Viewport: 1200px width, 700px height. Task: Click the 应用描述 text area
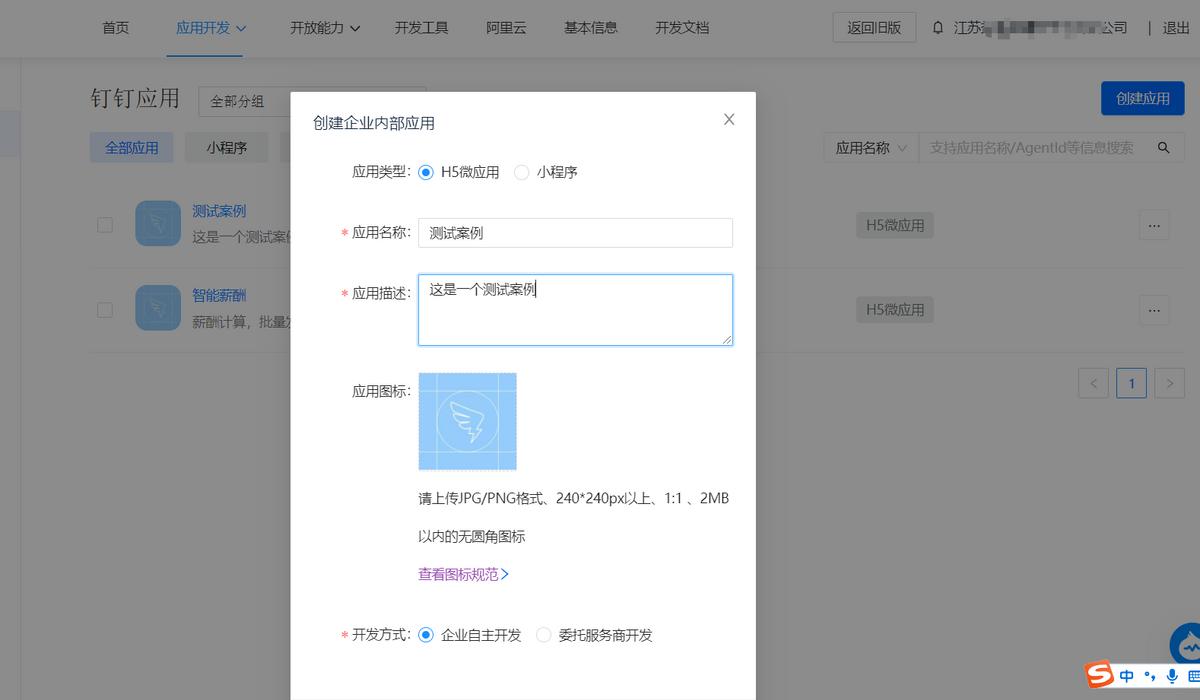click(575, 310)
